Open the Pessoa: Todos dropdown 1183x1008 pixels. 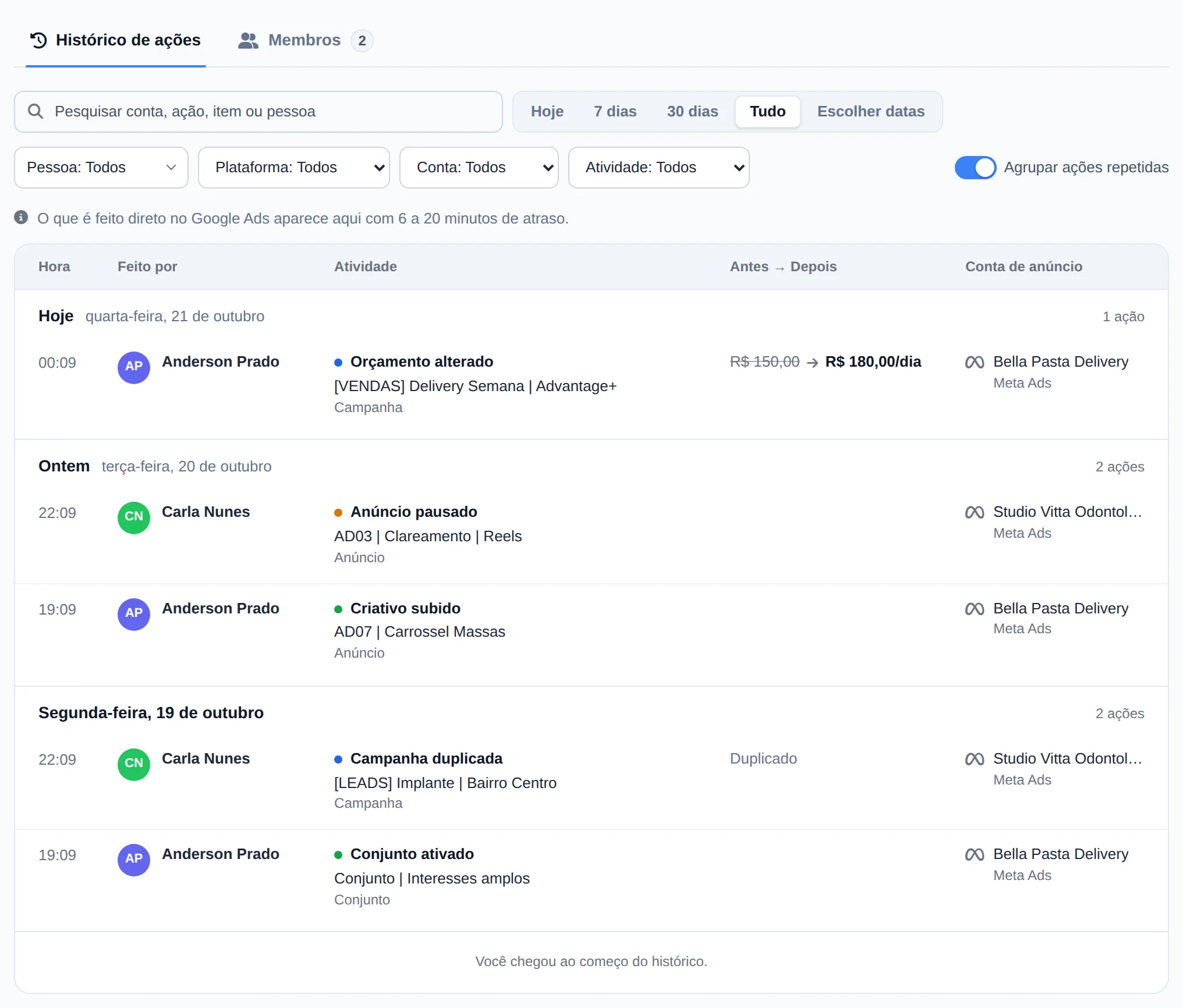(101, 168)
